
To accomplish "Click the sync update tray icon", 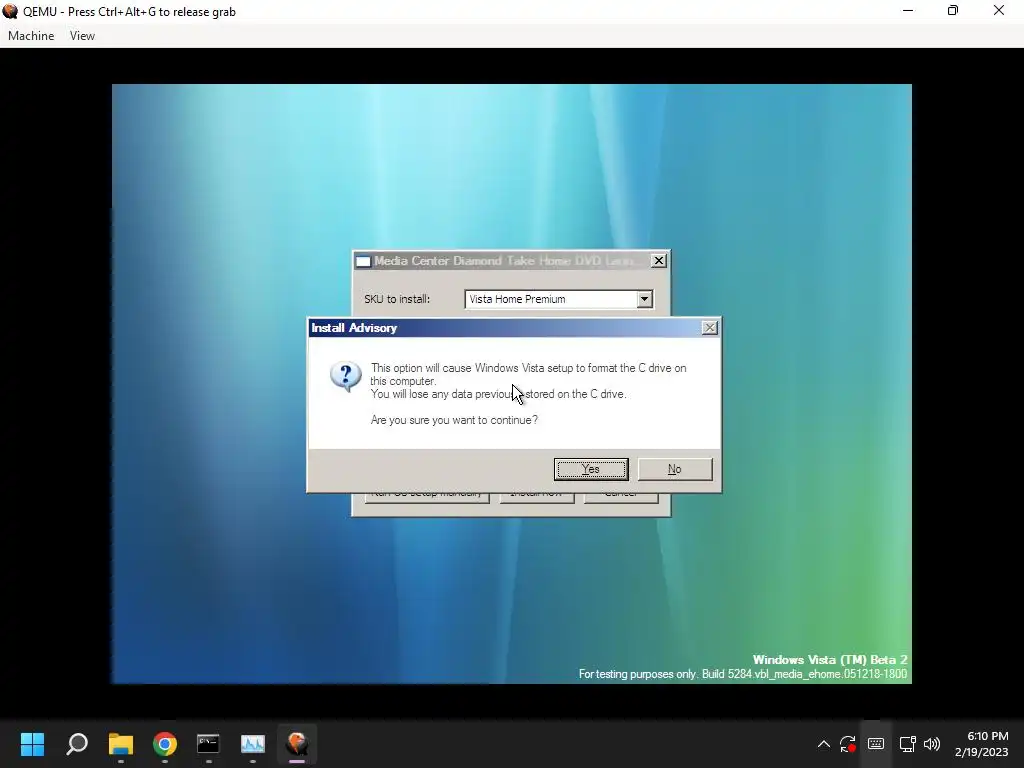I will coord(848,744).
